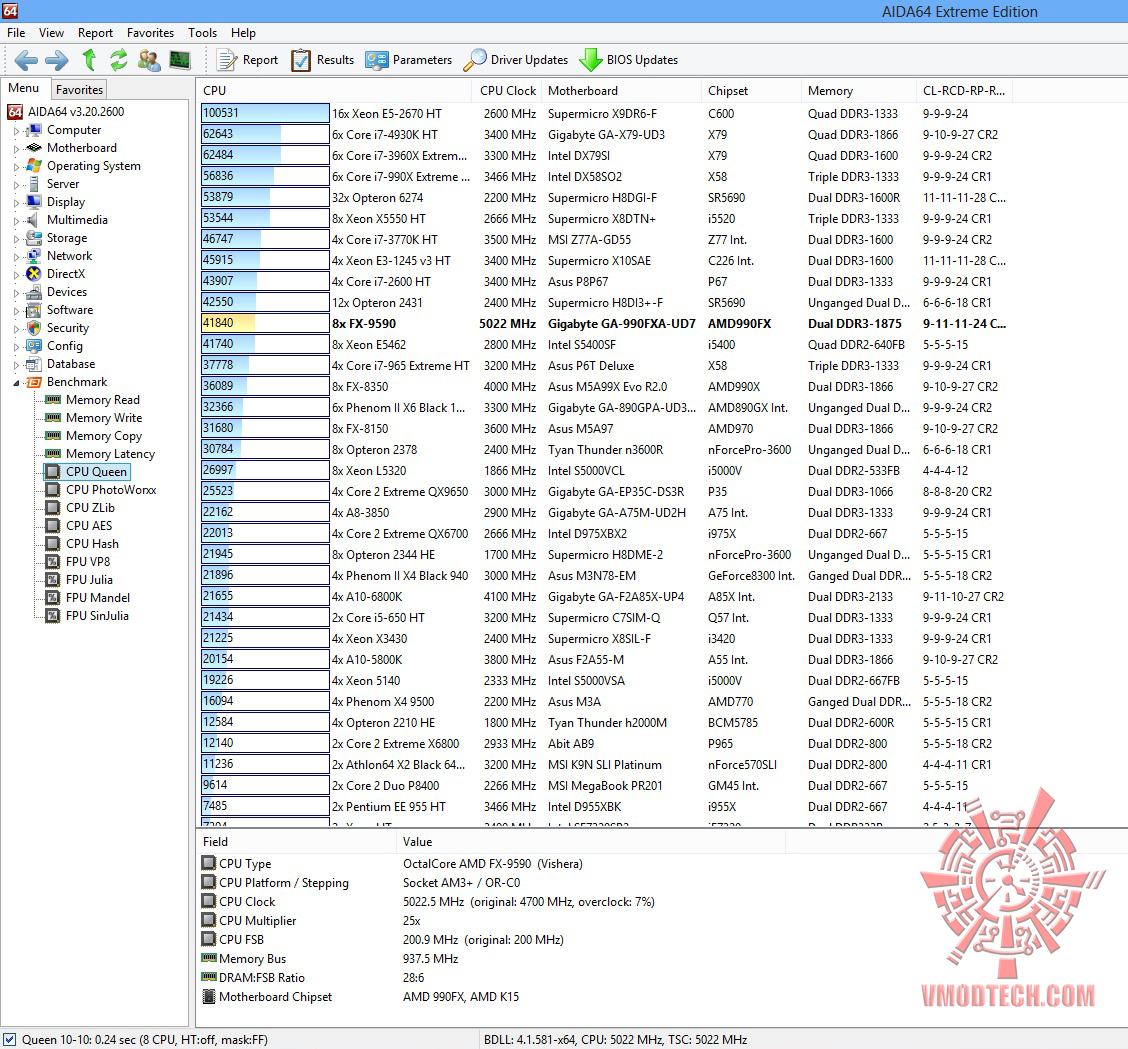Launch Driver Updates magnifier icon
This screenshot has height=1049, width=1128.
(475, 60)
